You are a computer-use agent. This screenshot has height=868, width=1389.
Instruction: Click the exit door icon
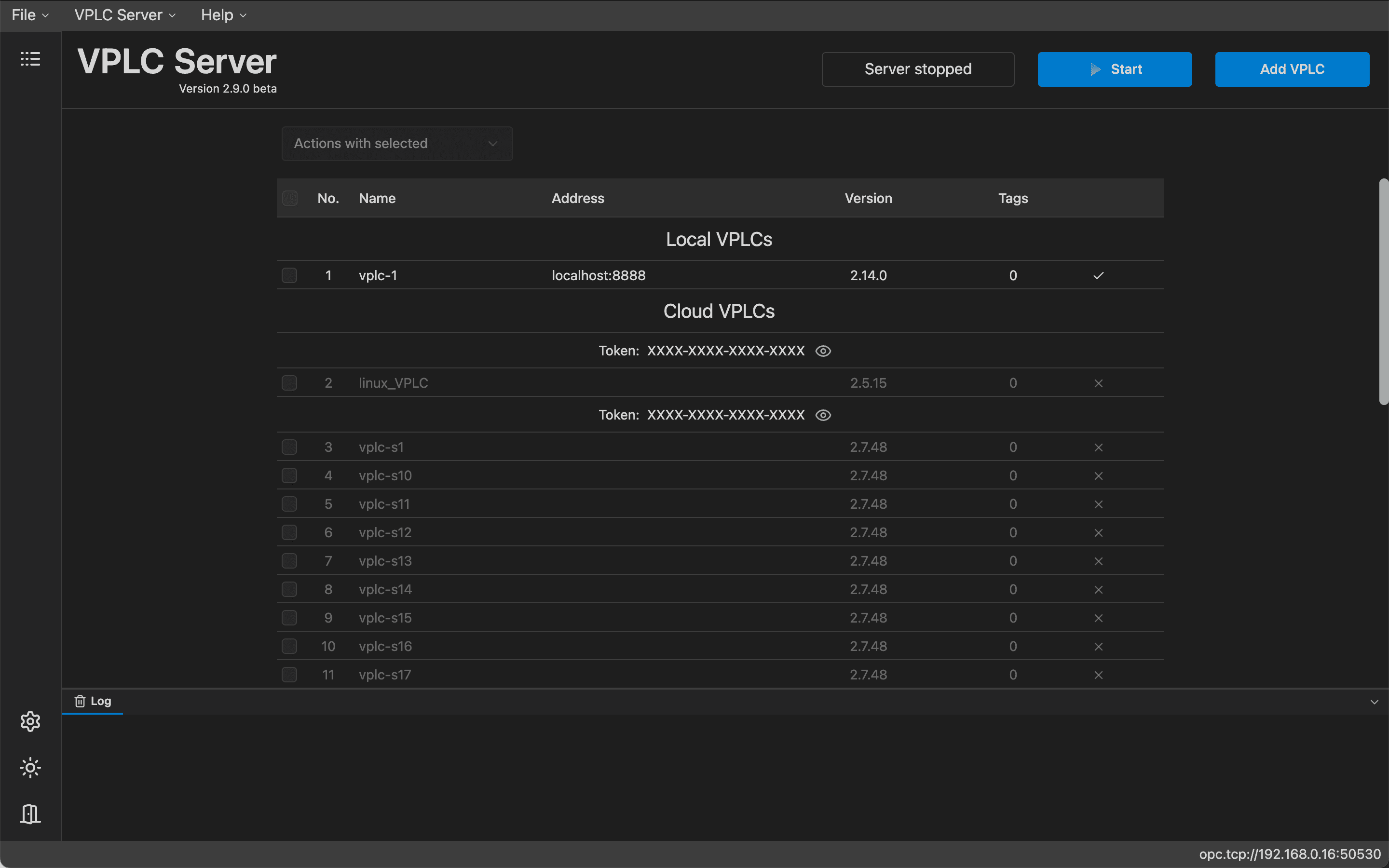30,814
